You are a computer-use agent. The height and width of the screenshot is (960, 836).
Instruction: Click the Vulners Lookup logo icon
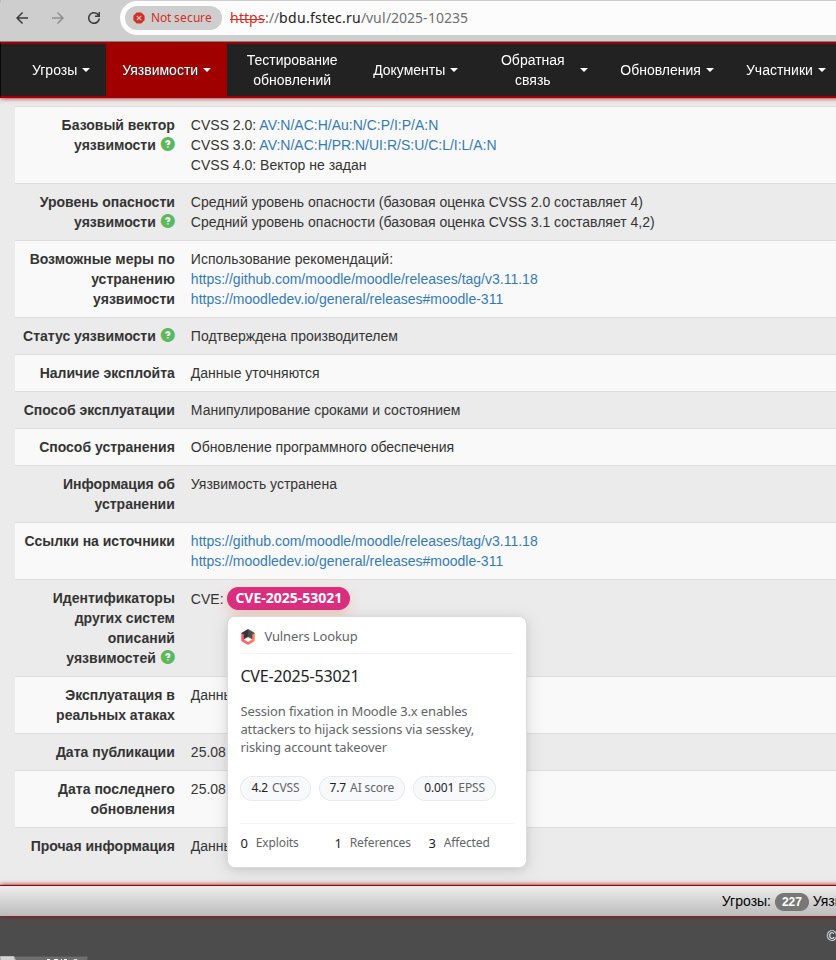click(x=248, y=636)
